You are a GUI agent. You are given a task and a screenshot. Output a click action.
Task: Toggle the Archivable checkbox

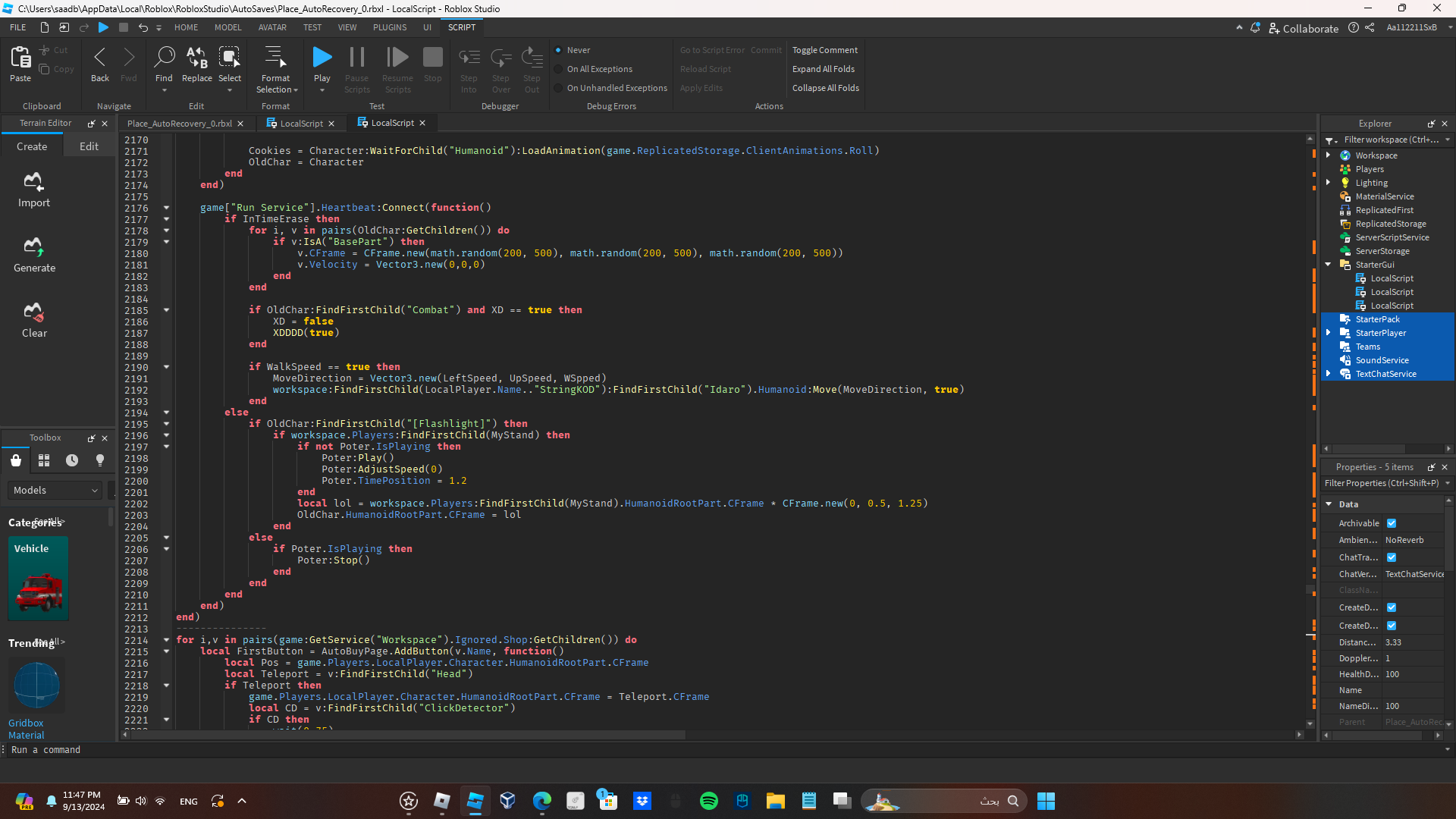(1392, 523)
